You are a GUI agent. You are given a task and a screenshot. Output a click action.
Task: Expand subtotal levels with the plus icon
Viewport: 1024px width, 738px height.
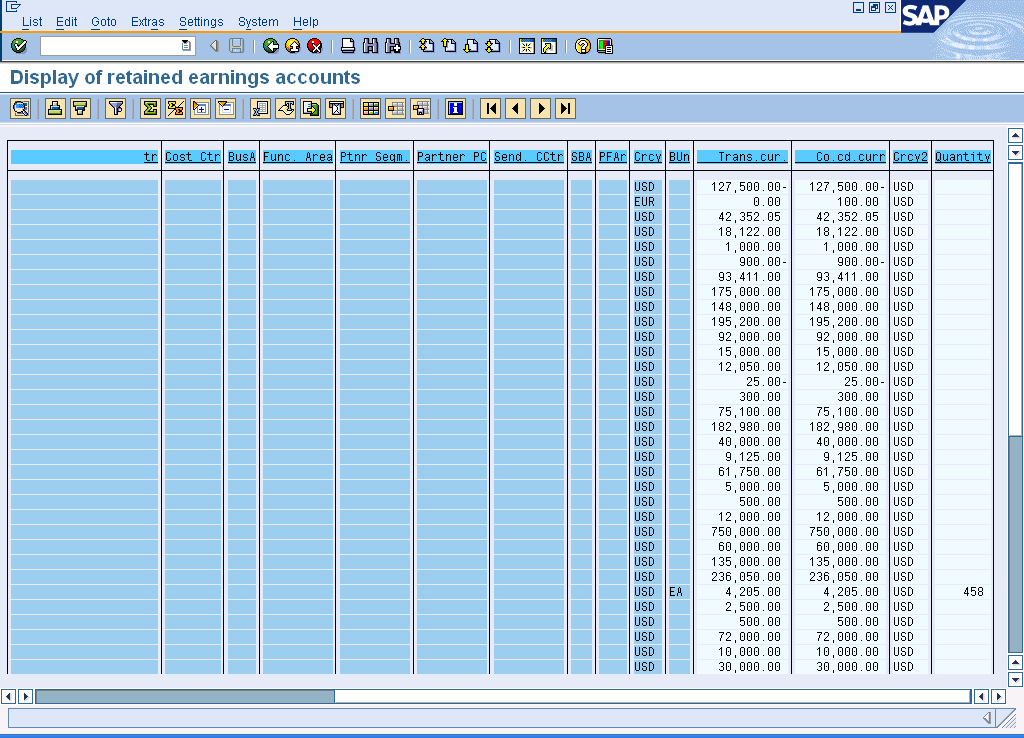[x=200, y=108]
